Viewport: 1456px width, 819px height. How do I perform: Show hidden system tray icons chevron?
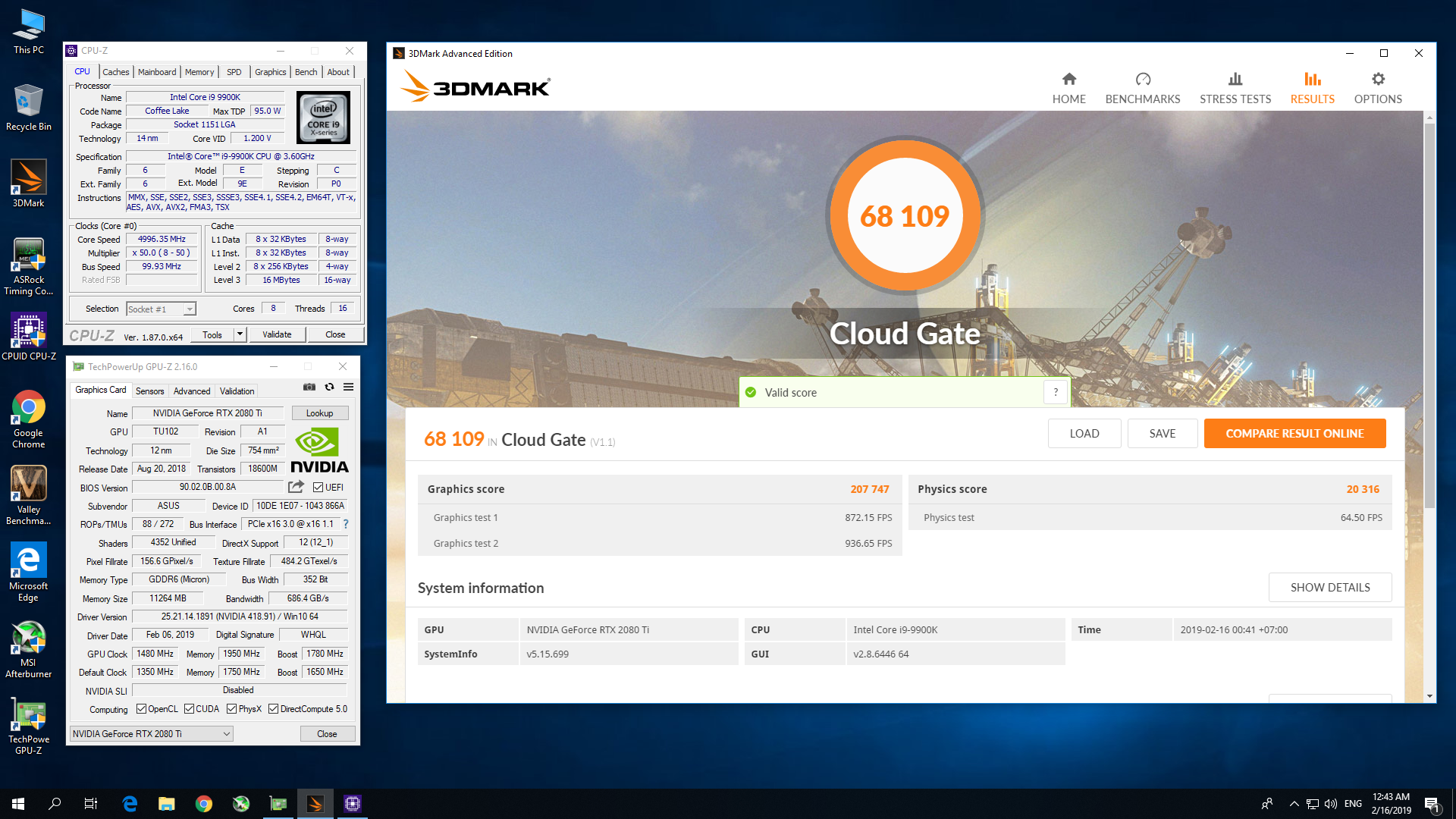1294,804
